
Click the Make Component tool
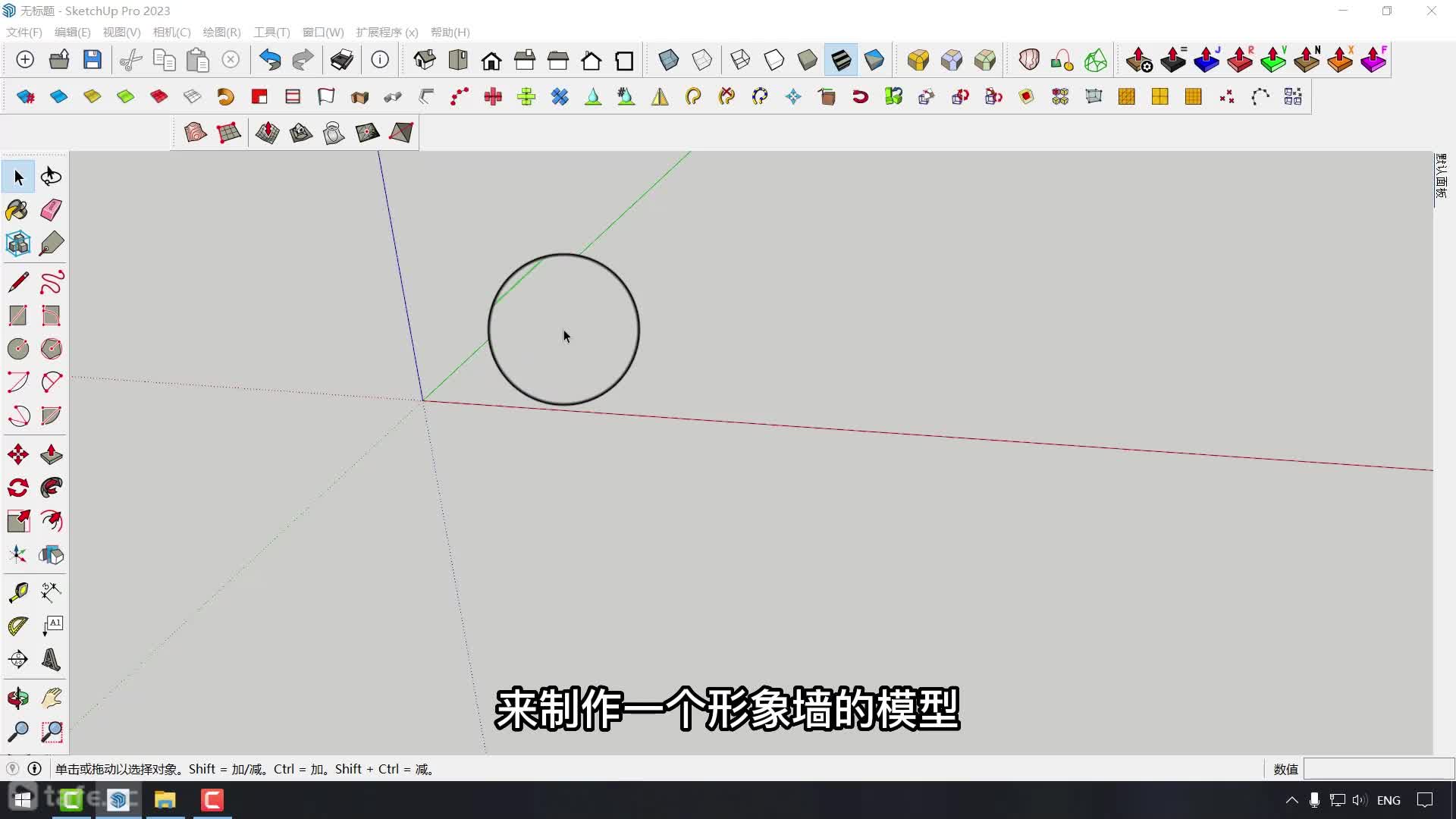[18, 243]
